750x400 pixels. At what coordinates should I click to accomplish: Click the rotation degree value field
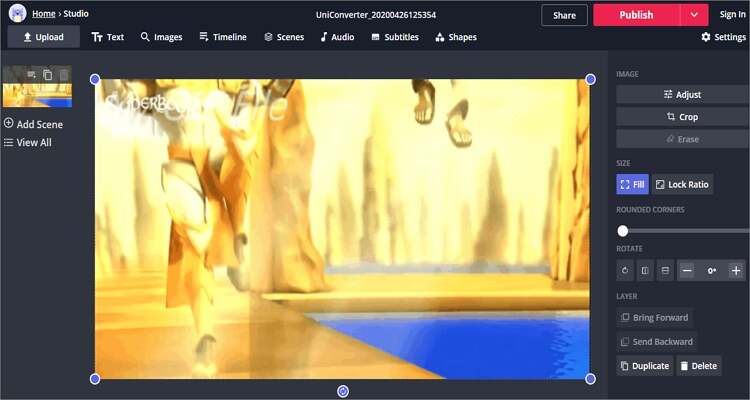pyautogui.click(x=712, y=271)
